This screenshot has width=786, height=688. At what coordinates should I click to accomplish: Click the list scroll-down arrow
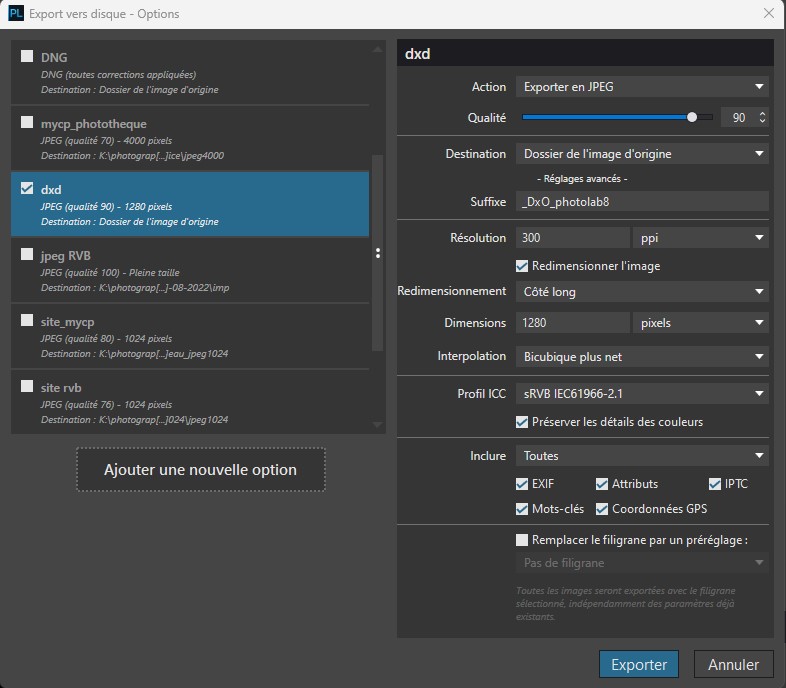(378, 425)
